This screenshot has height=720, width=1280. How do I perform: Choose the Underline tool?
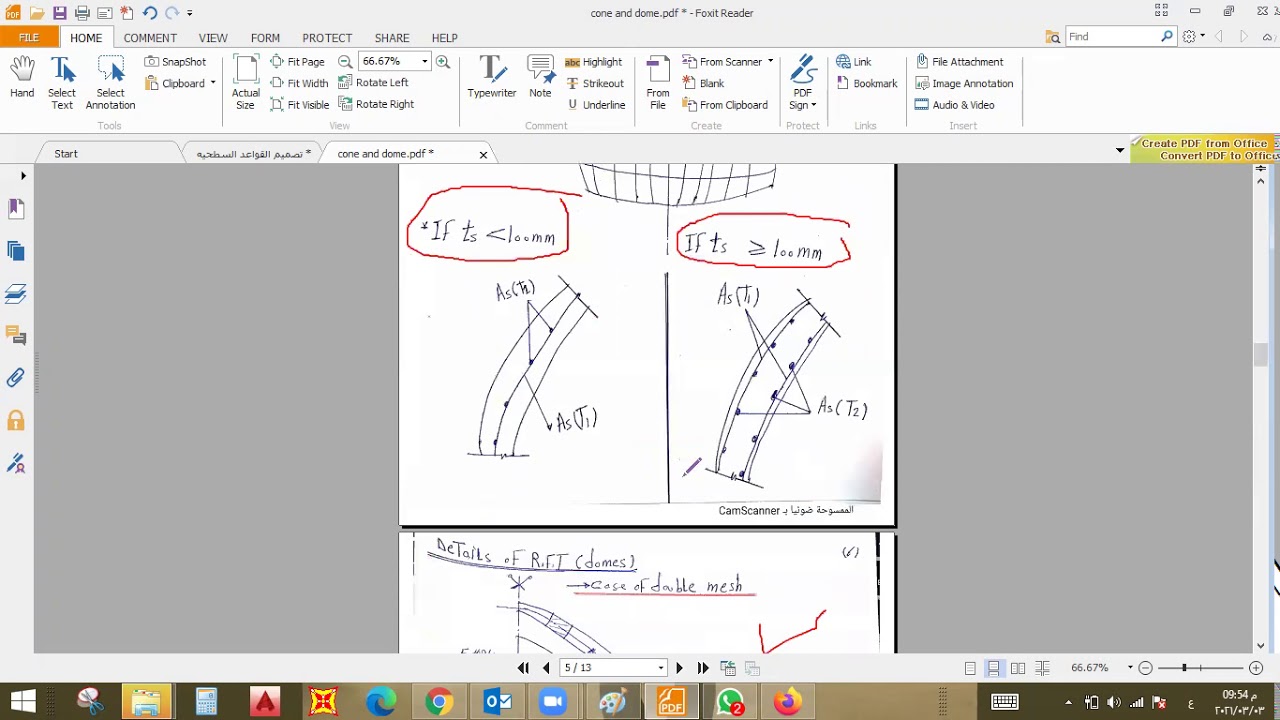(x=595, y=104)
